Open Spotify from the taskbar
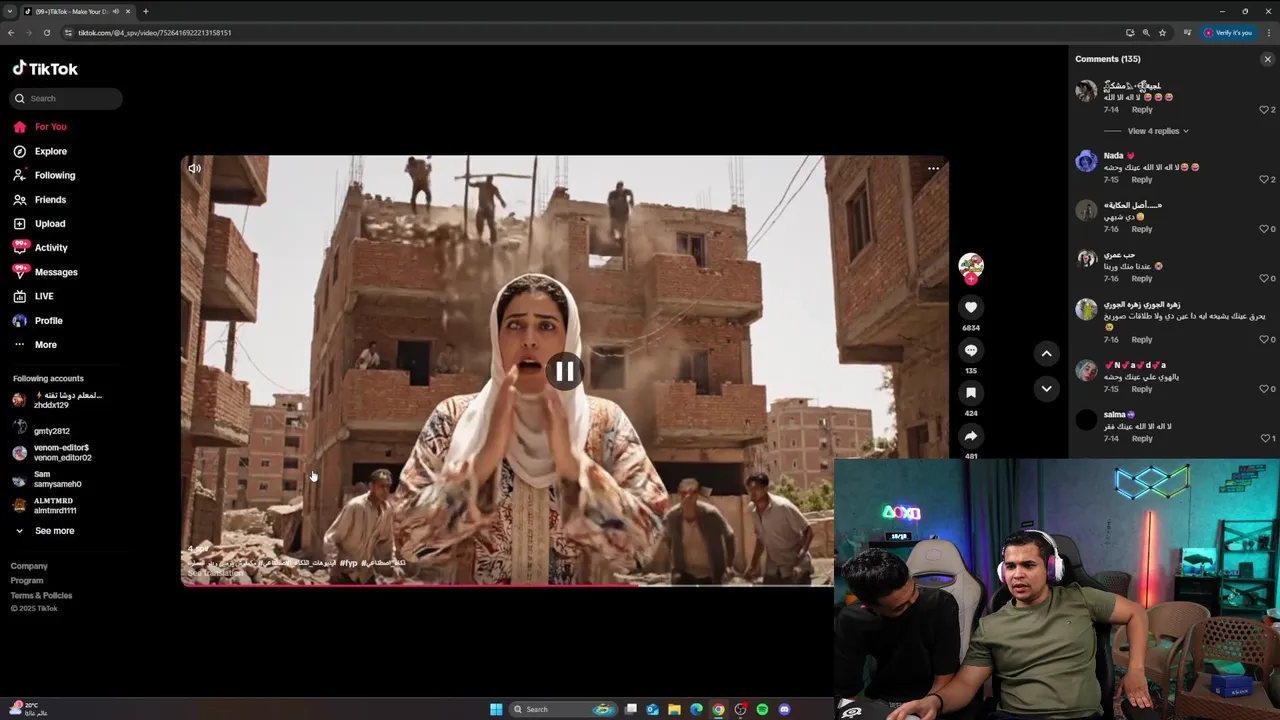Viewport: 1280px width, 720px height. (762, 709)
